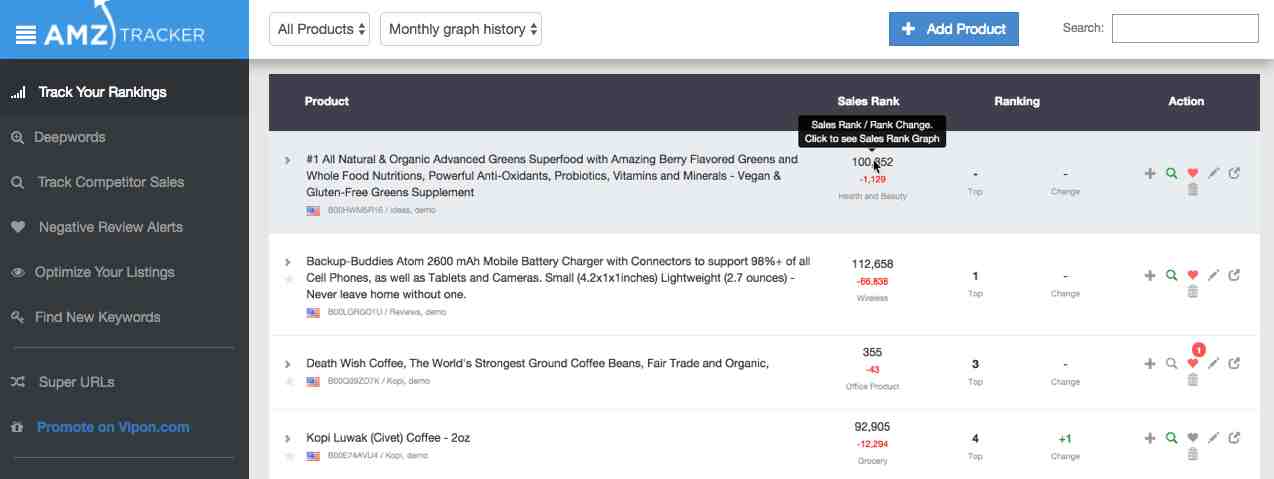
Task: Open the Monthly graph history dropdown
Action: pos(462,29)
